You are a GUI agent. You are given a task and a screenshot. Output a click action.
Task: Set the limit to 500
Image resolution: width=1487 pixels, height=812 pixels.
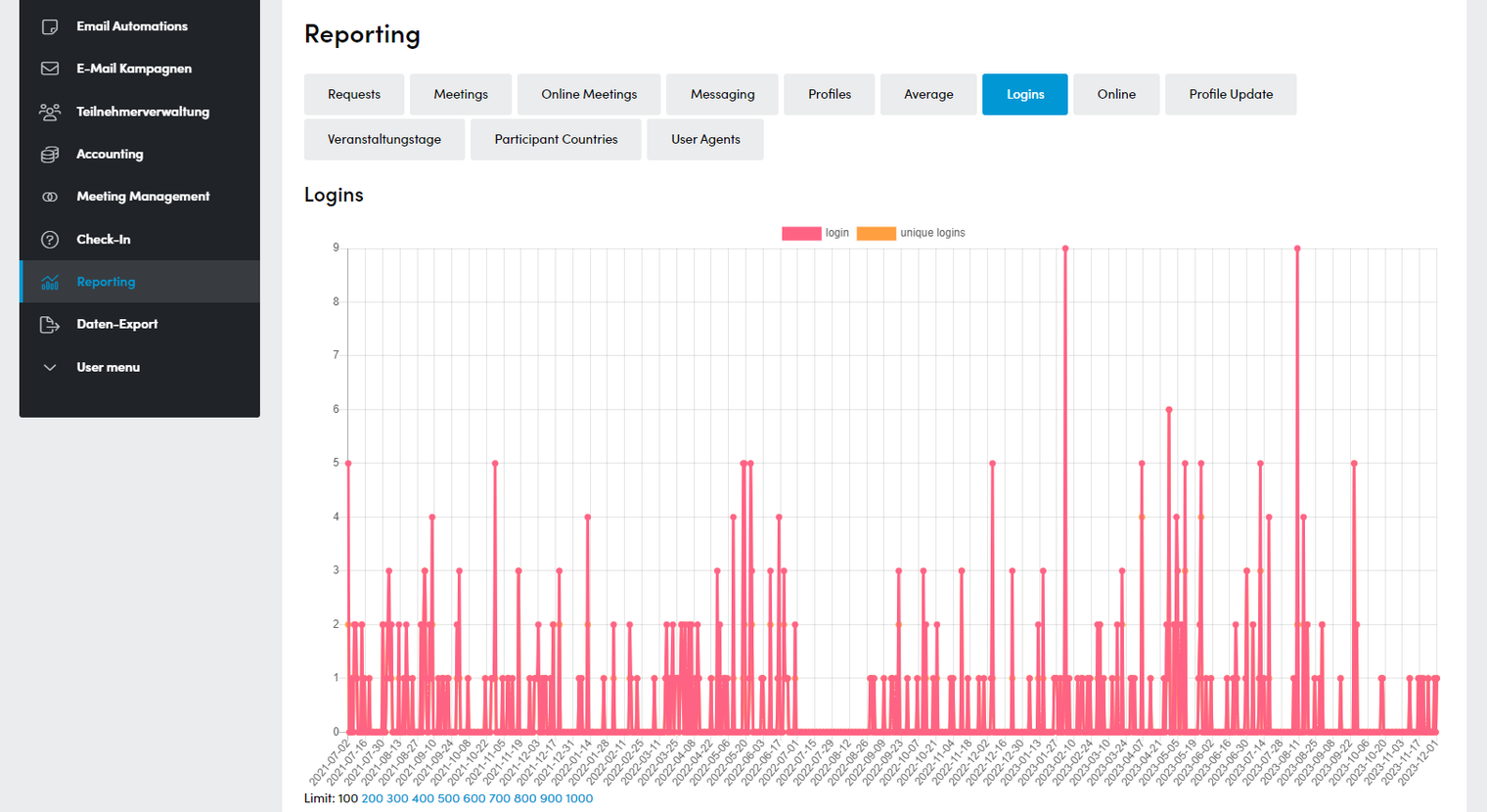[448, 798]
